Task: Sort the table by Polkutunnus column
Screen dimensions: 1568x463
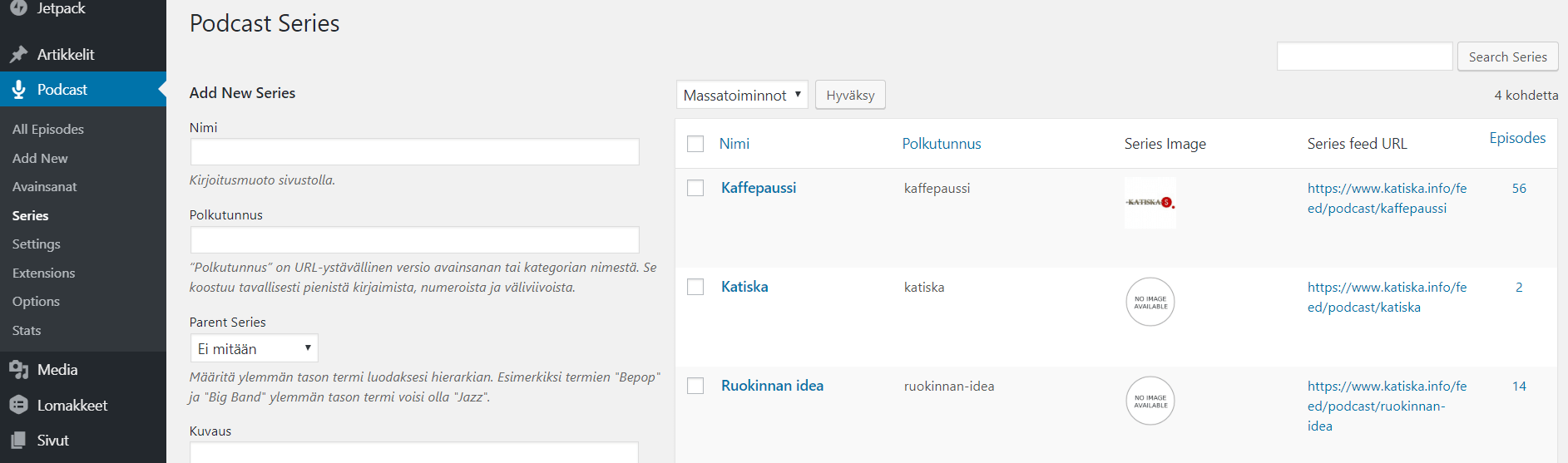Action: point(941,144)
